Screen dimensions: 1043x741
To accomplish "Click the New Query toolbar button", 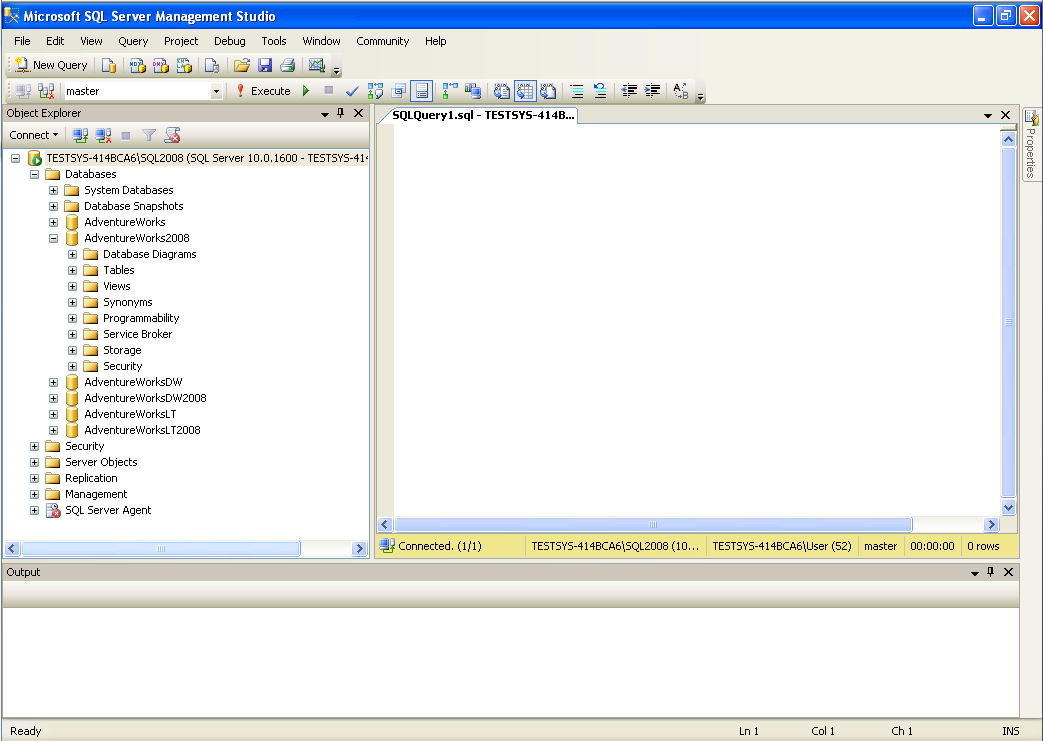I will 52,65.
